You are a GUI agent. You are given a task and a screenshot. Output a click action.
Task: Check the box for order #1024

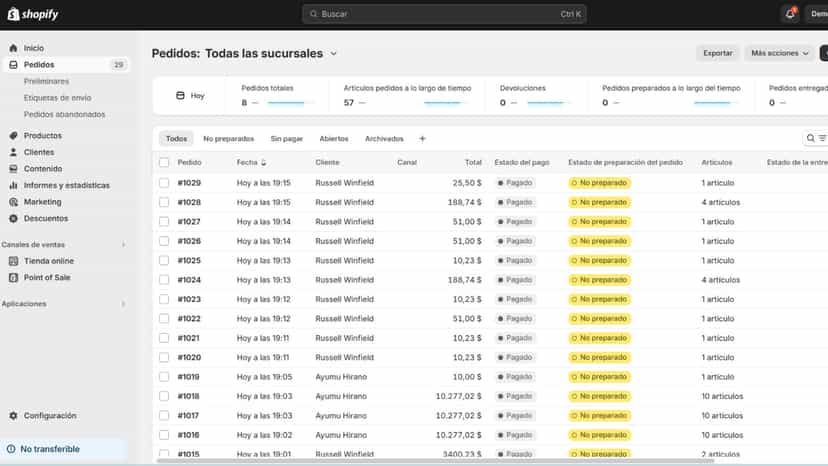pos(164,279)
